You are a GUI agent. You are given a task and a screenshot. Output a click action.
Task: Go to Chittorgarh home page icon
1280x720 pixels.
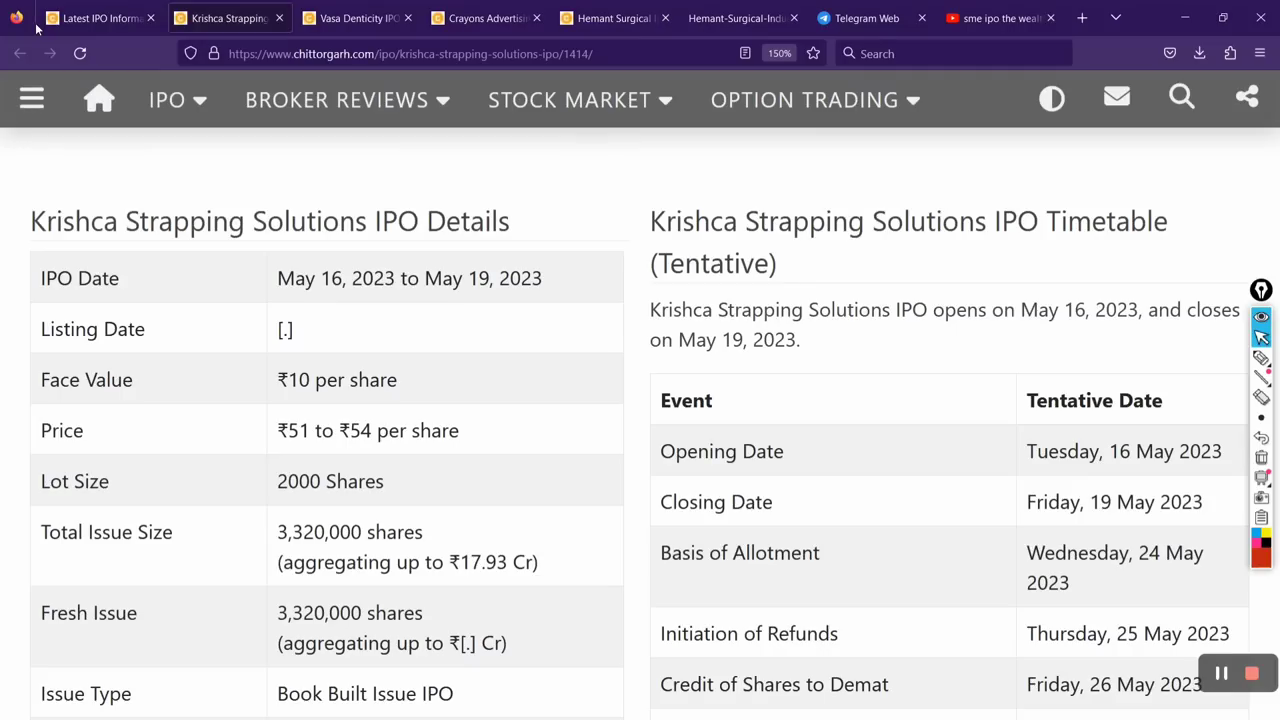[99, 98]
